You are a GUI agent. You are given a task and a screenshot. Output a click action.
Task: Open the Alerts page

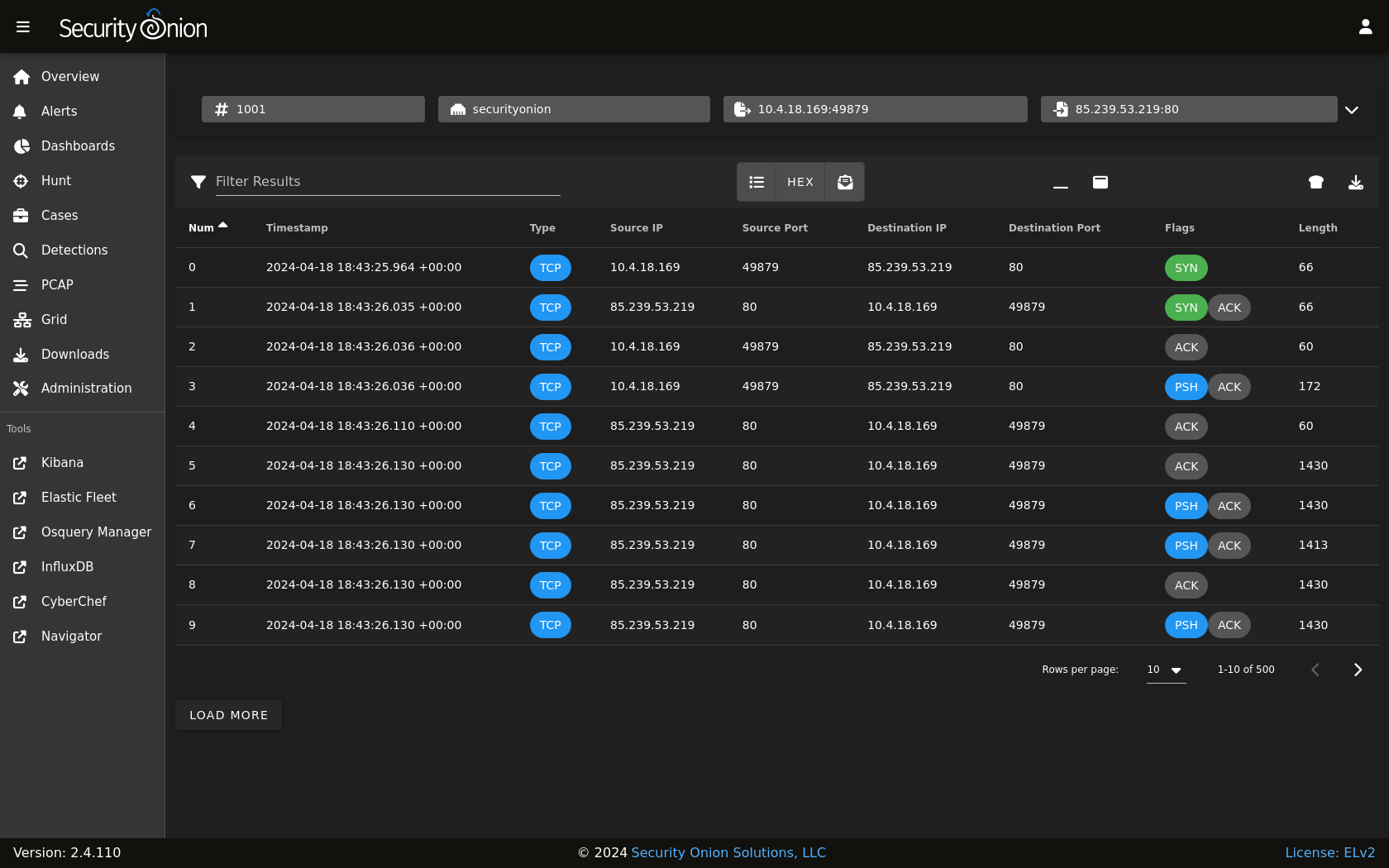(83, 112)
